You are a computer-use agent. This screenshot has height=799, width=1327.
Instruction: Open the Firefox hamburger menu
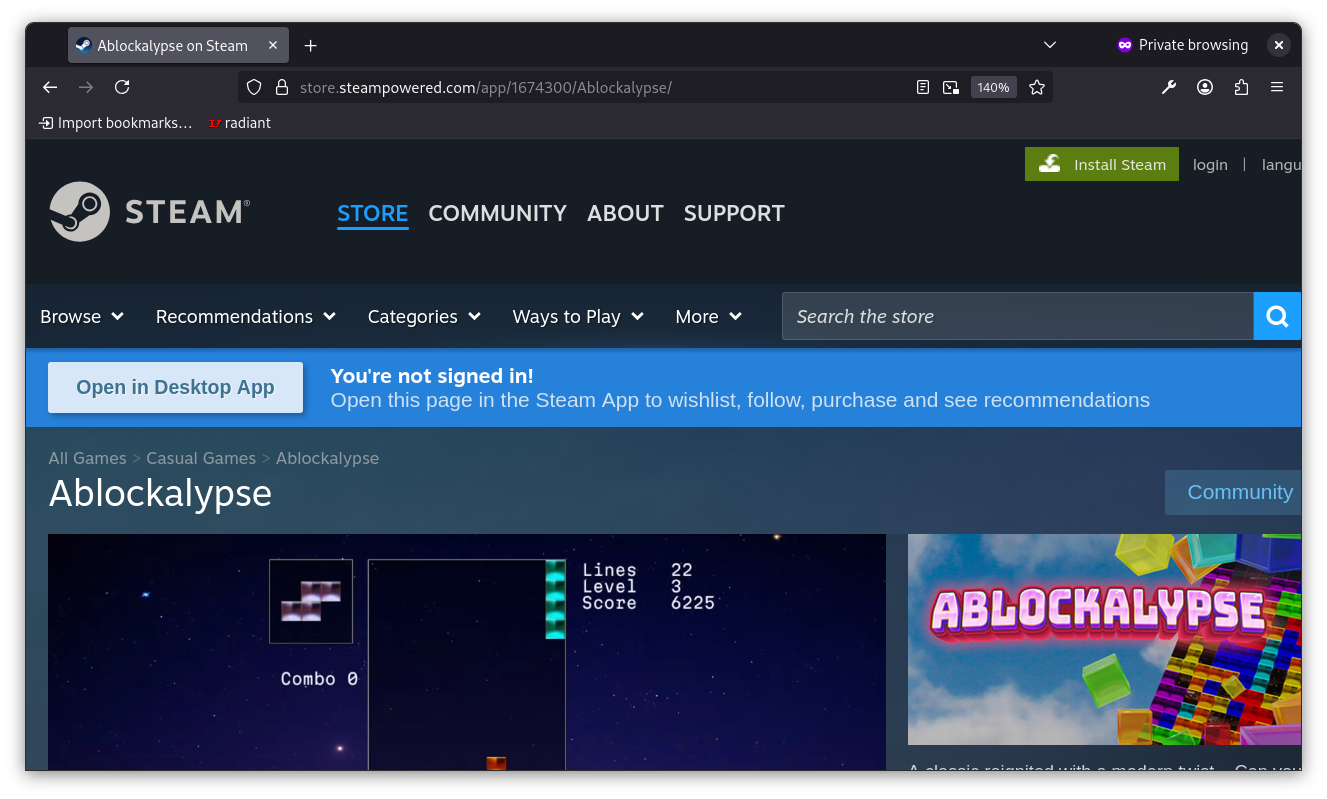coord(1277,87)
